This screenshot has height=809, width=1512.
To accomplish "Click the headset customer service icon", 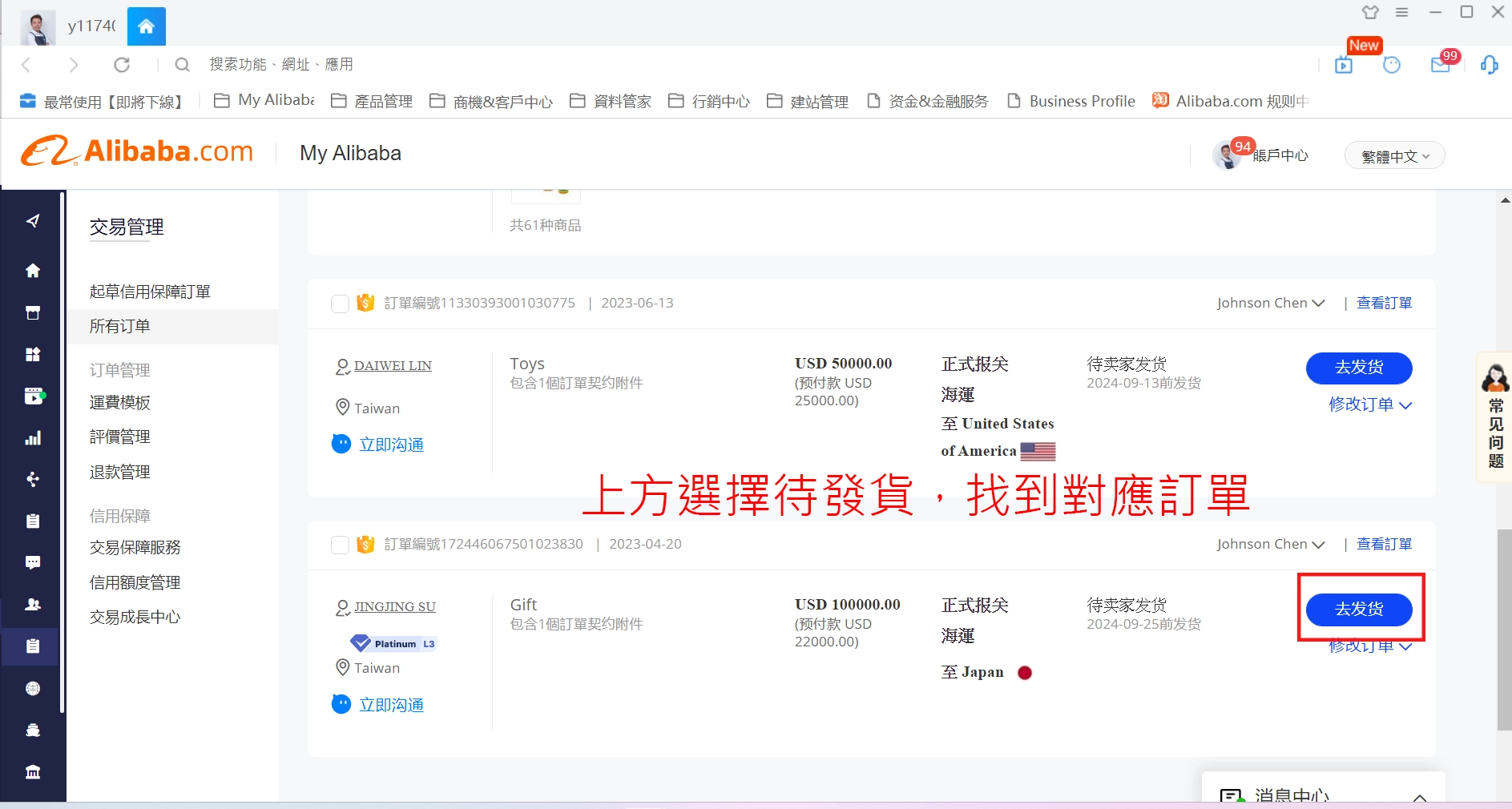I will click(1489, 65).
